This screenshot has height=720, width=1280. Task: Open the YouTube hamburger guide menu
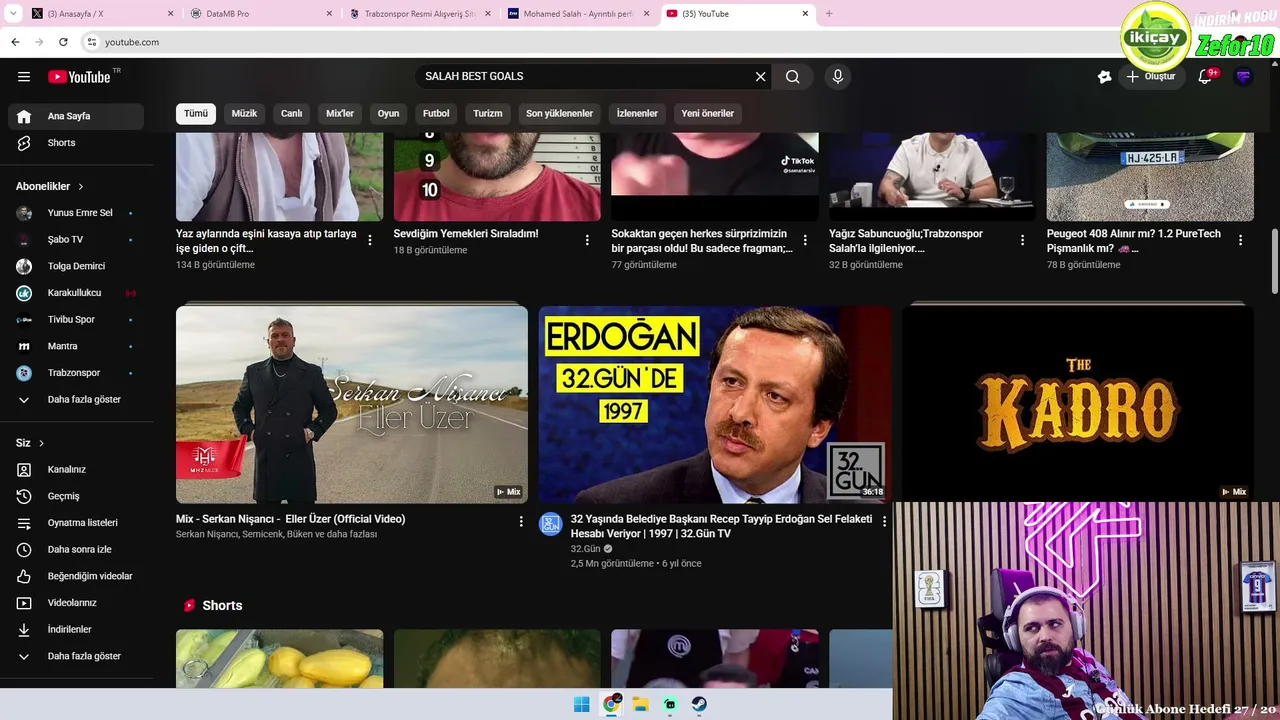[24, 77]
